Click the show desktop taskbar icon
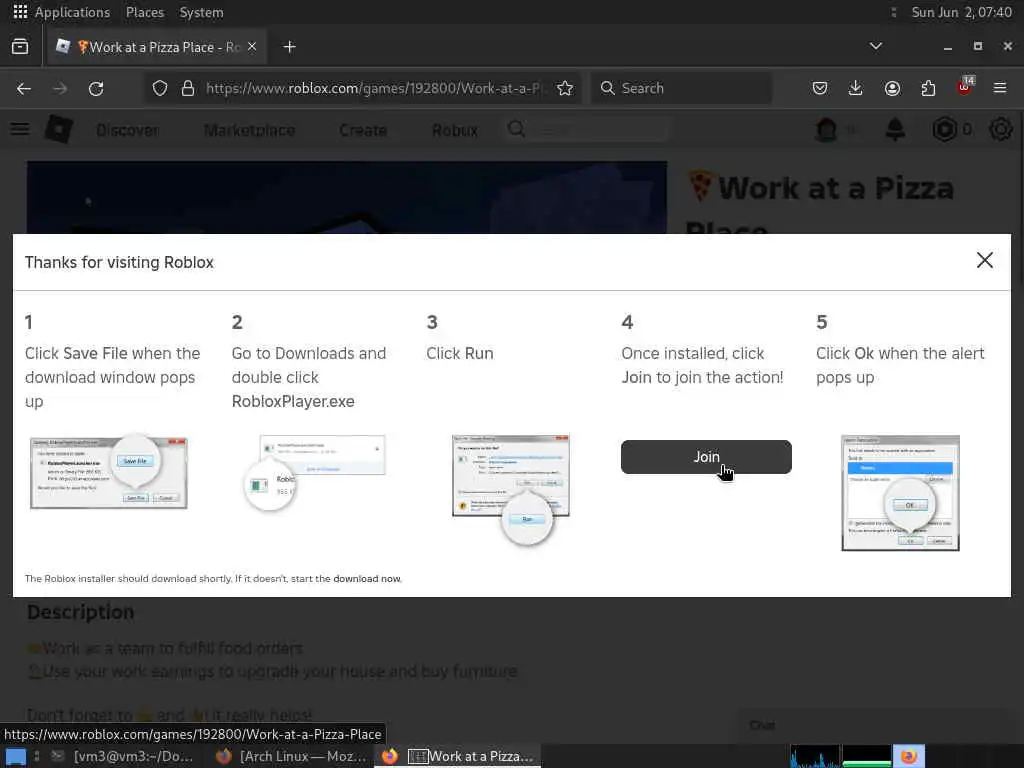Viewport: 1024px width, 768px height. click(x=16, y=757)
